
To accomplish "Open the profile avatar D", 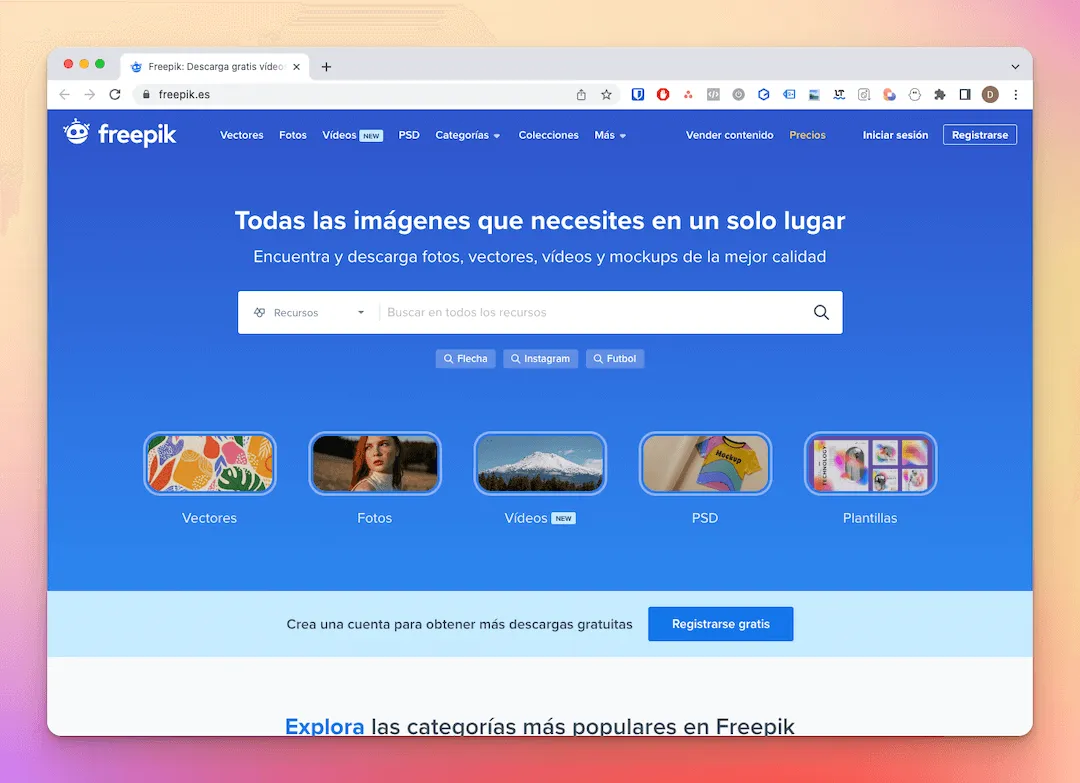I will pos(990,94).
